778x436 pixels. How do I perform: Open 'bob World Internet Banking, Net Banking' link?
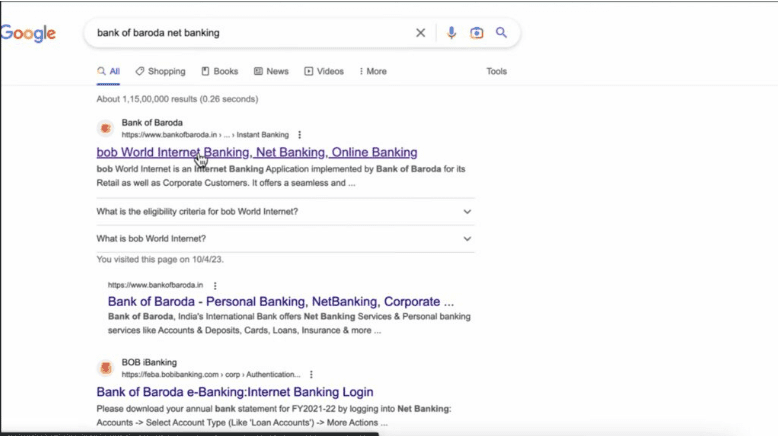click(x=257, y=152)
